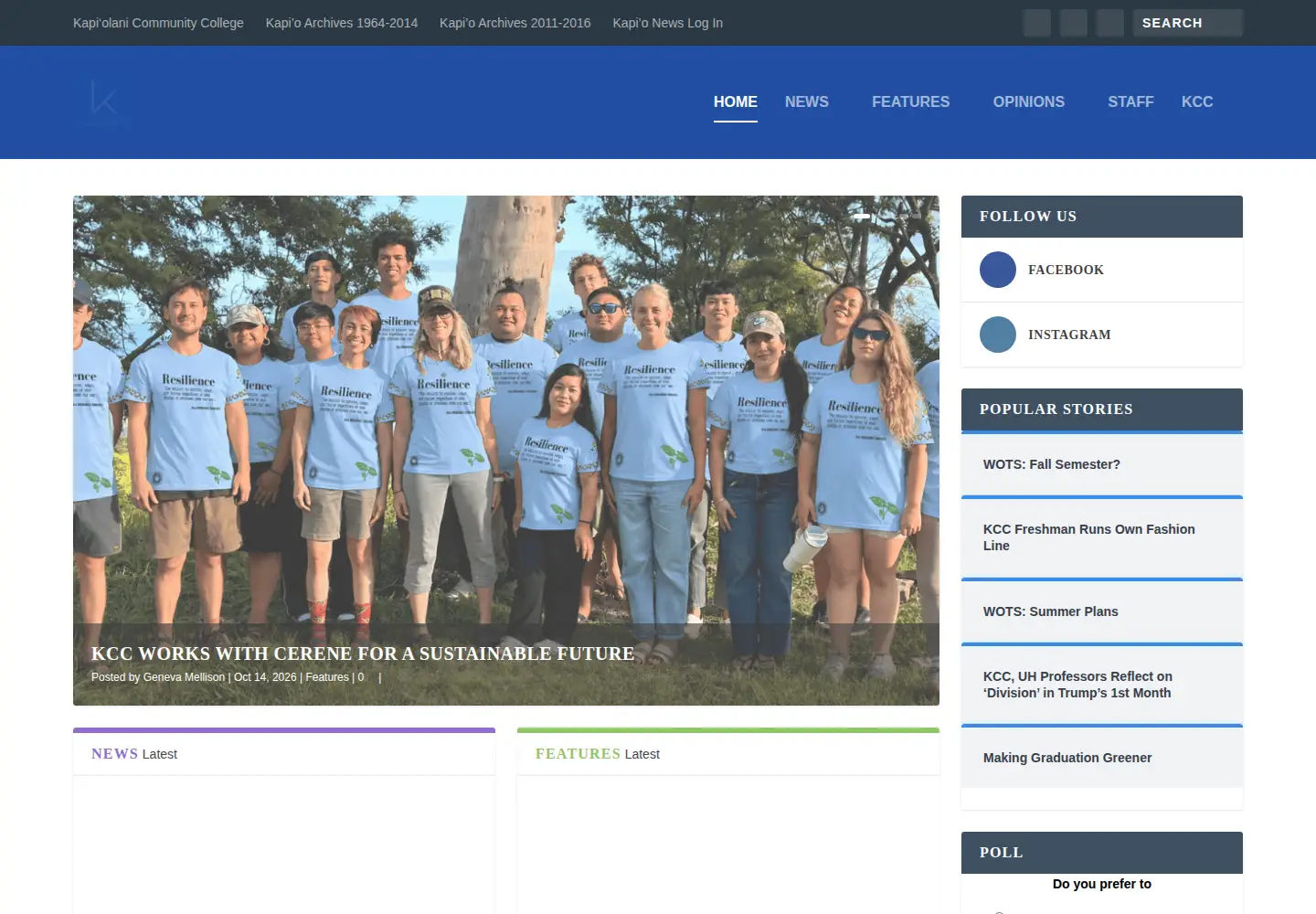Screen dimensions: 1316x914
Task: Click in the SEARCH field
Action: (x=1188, y=23)
